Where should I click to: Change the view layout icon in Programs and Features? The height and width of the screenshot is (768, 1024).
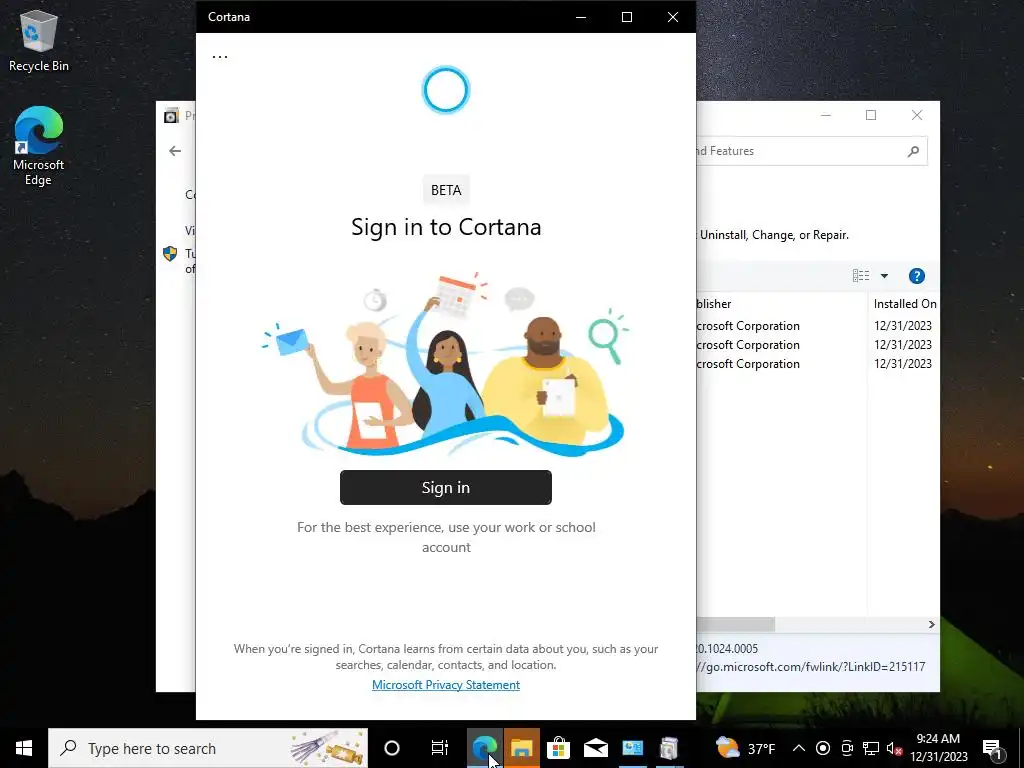(x=861, y=276)
